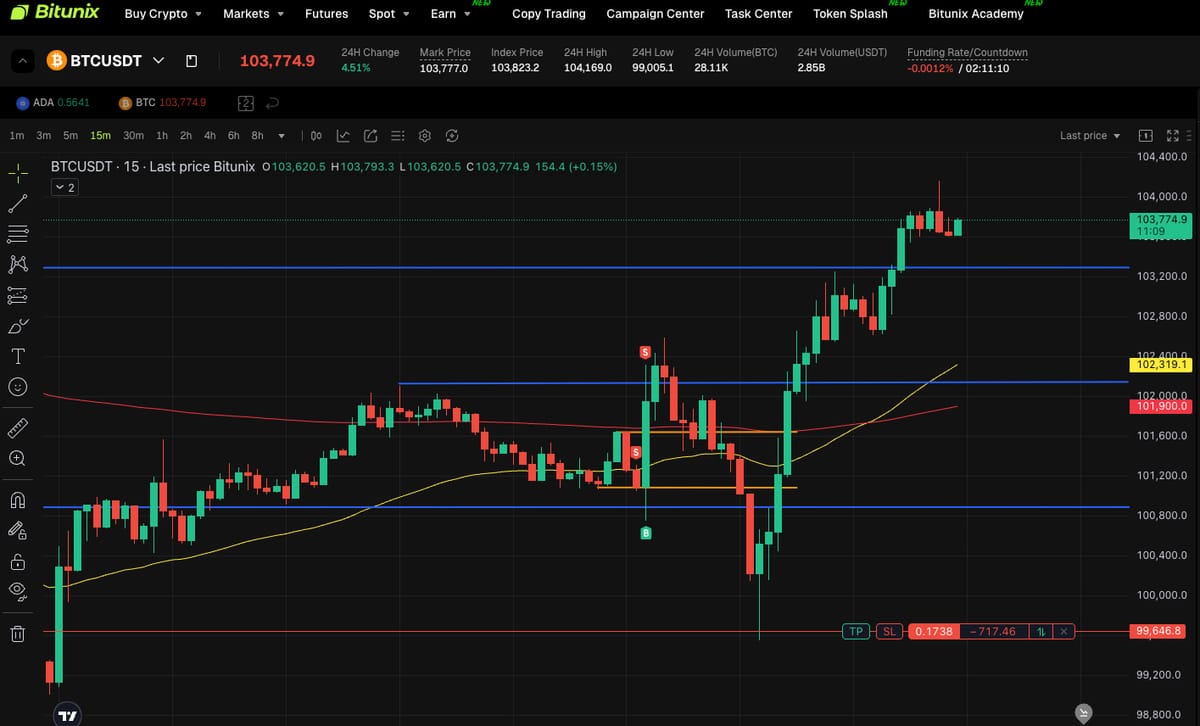Viewport: 1200px width, 726px height.
Task: Toggle lock all drawing tools
Action: click(18, 561)
